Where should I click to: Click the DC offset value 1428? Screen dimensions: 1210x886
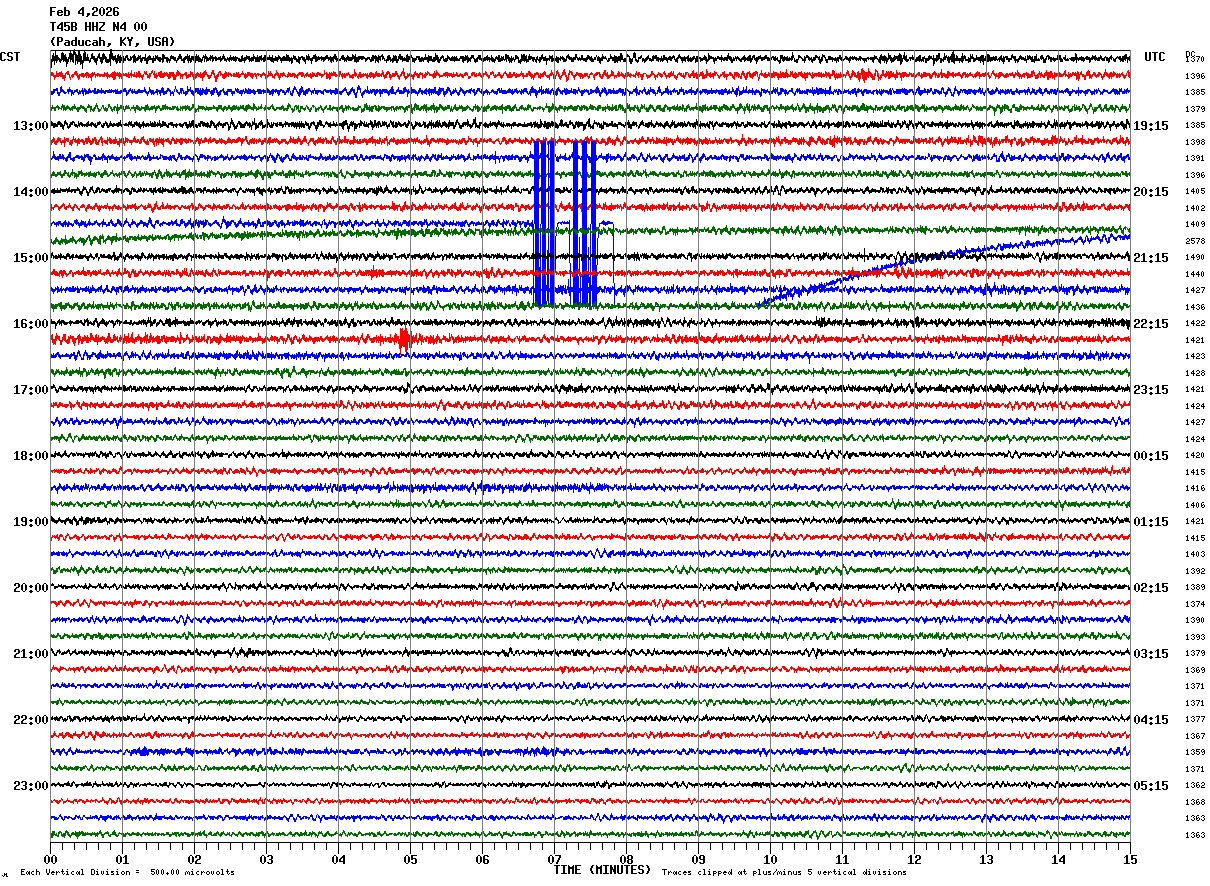click(x=1195, y=373)
